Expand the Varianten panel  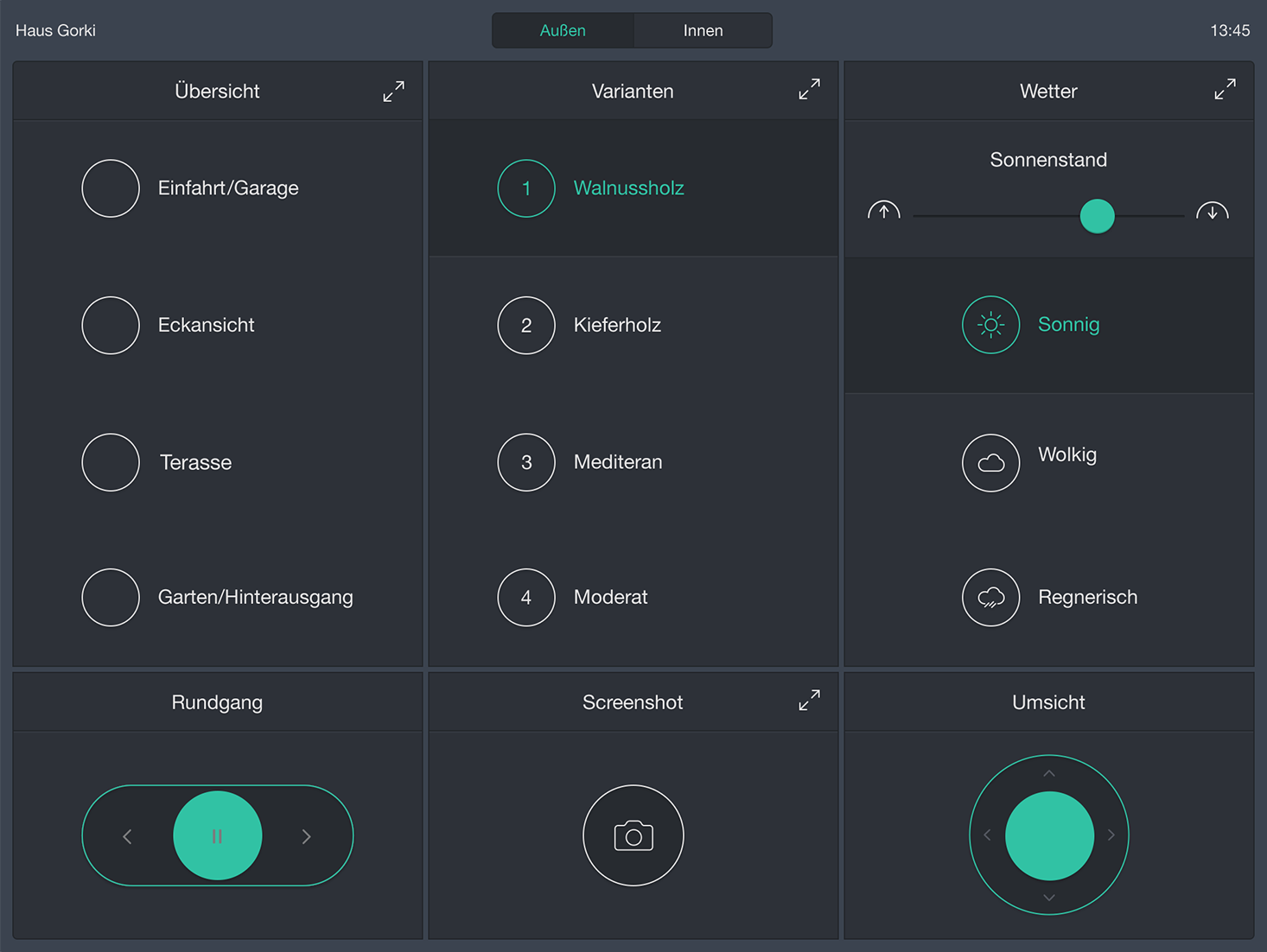pos(809,90)
